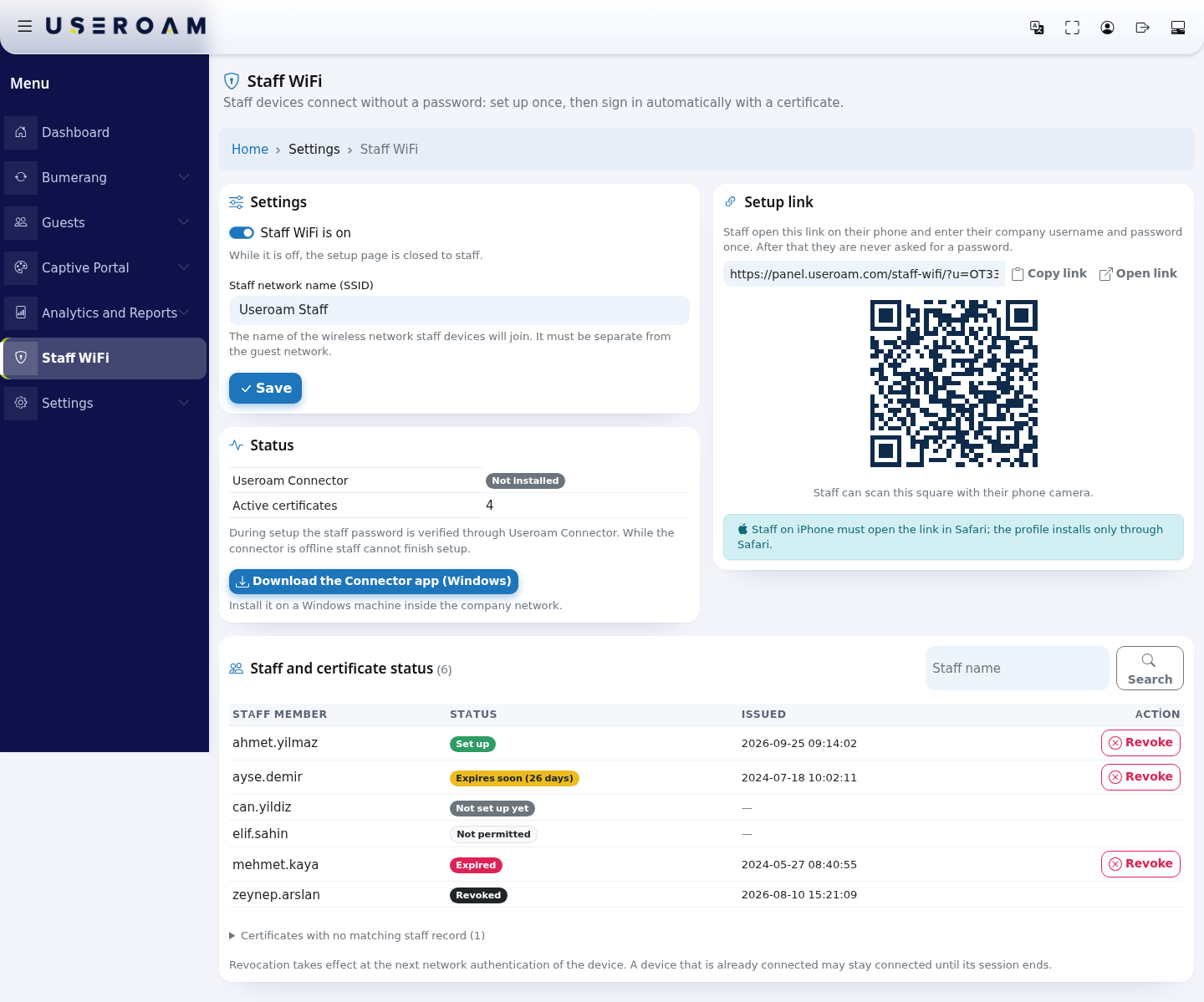This screenshot has width=1204, height=1002.
Task: Click the Expires soon (26 days) badge
Action: [x=514, y=778]
